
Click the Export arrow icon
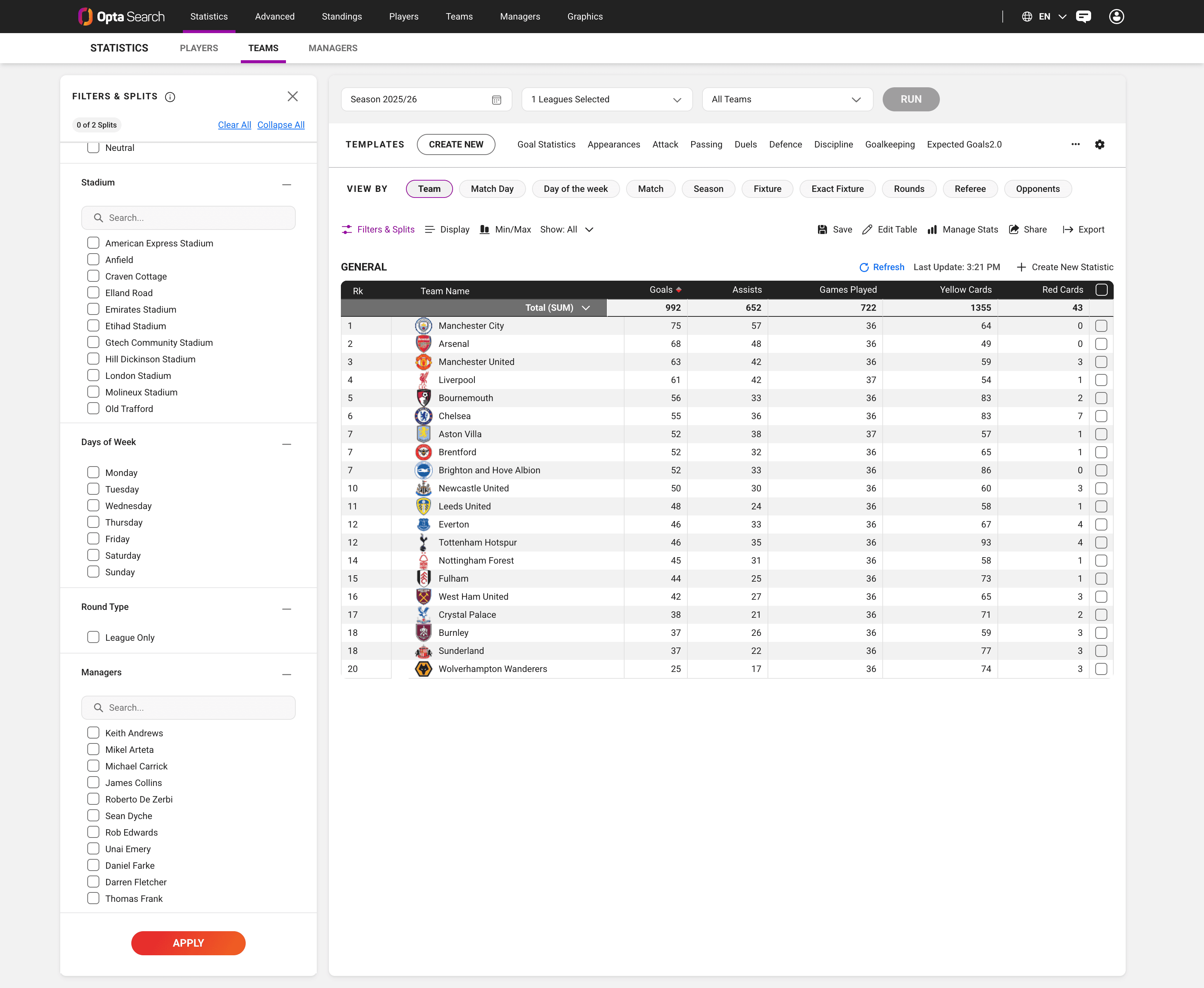pyautogui.click(x=1068, y=230)
